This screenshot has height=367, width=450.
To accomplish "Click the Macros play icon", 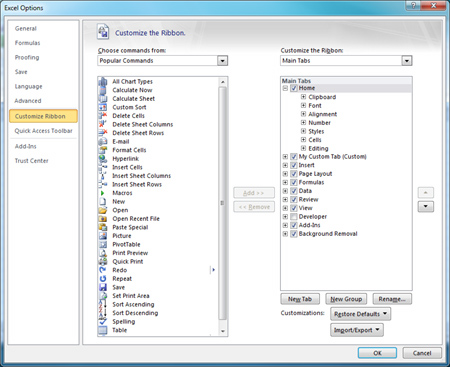I will [103, 193].
